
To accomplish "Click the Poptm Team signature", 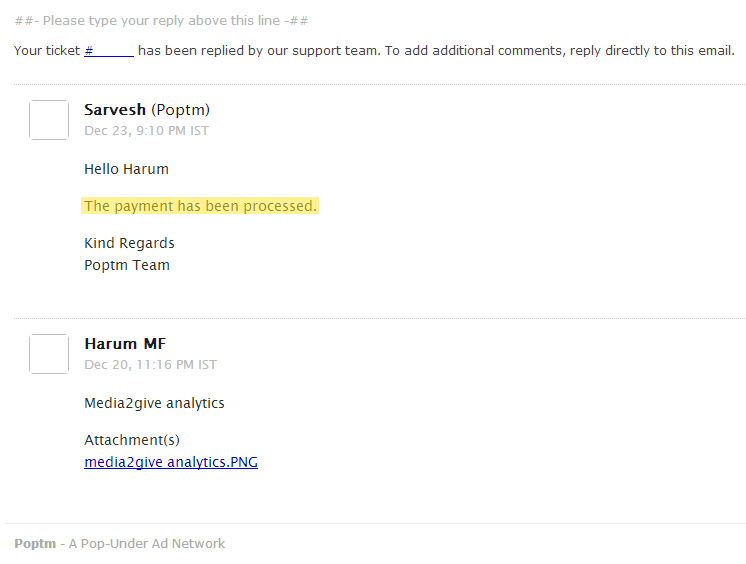I will coord(127,265).
